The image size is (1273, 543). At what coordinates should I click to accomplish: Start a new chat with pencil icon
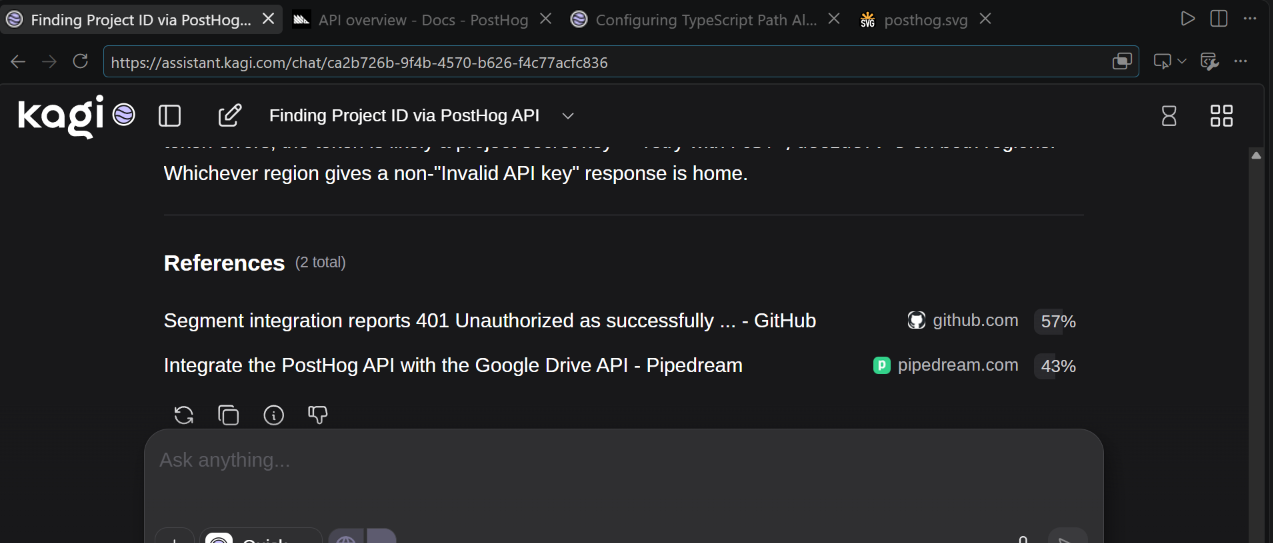pyautogui.click(x=229, y=116)
